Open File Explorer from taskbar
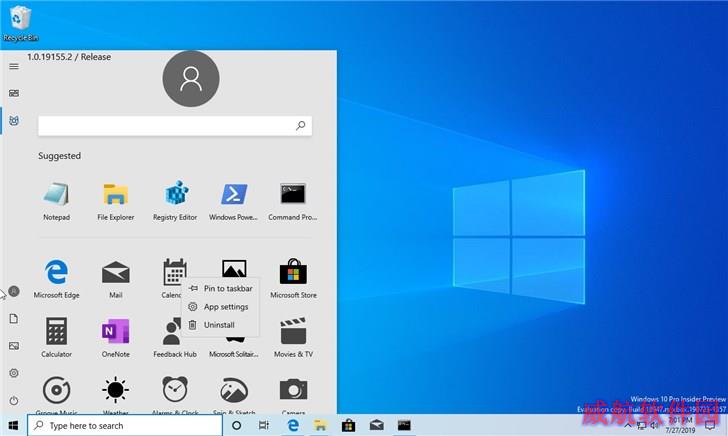This screenshot has width=728, height=436. pyautogui.click(x=320, y=425)
